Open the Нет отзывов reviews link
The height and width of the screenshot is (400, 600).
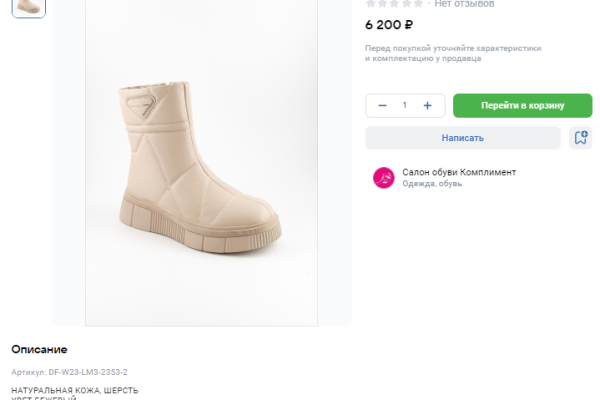[464, 4]
